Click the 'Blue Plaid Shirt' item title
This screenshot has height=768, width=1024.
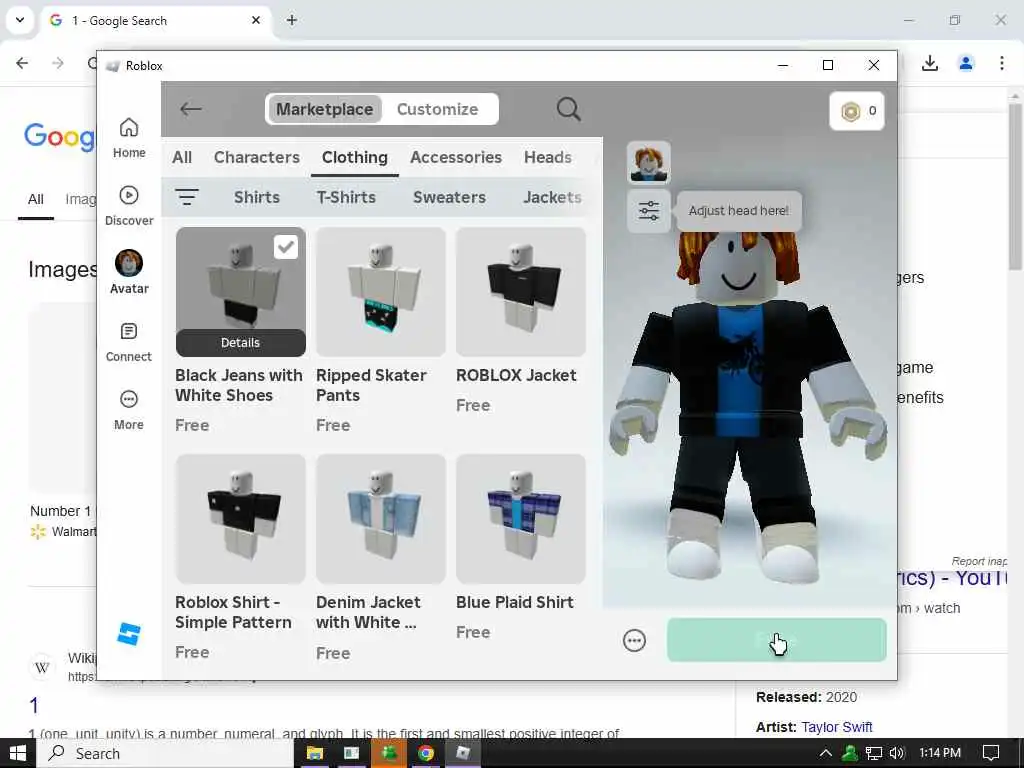click(515, 602)
